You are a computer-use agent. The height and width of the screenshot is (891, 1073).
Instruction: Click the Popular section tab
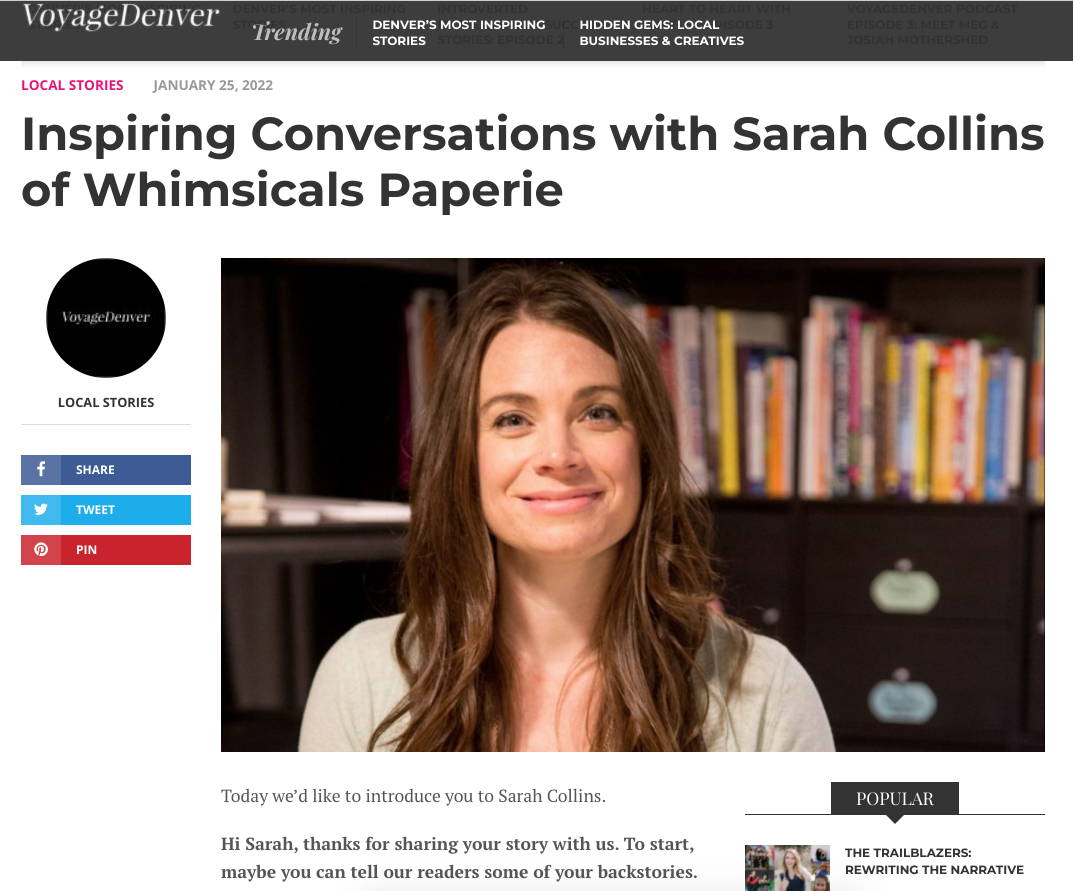894,799
